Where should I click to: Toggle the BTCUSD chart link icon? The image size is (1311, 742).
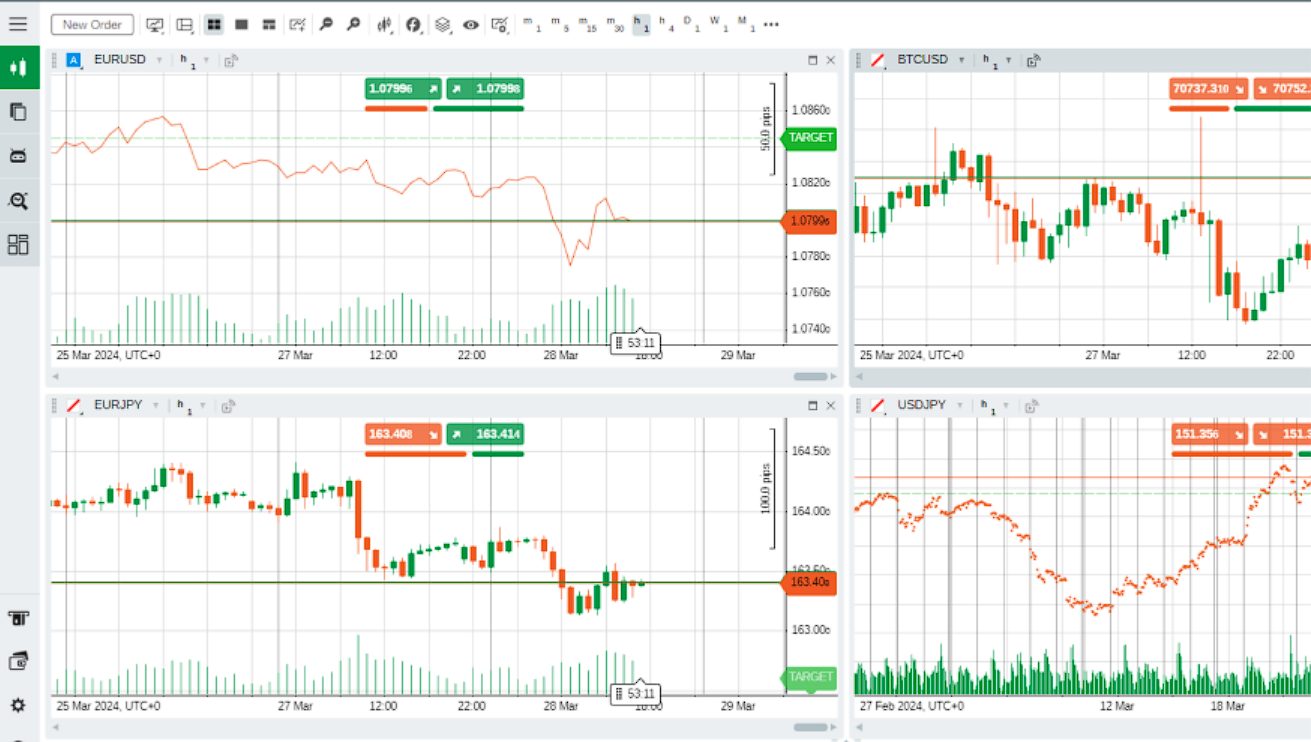[x=878, y=60]
